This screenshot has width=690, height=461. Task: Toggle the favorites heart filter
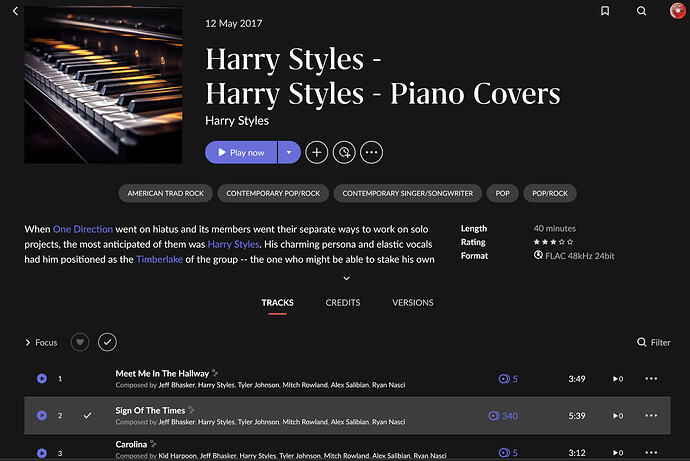[x=80, y=342]
